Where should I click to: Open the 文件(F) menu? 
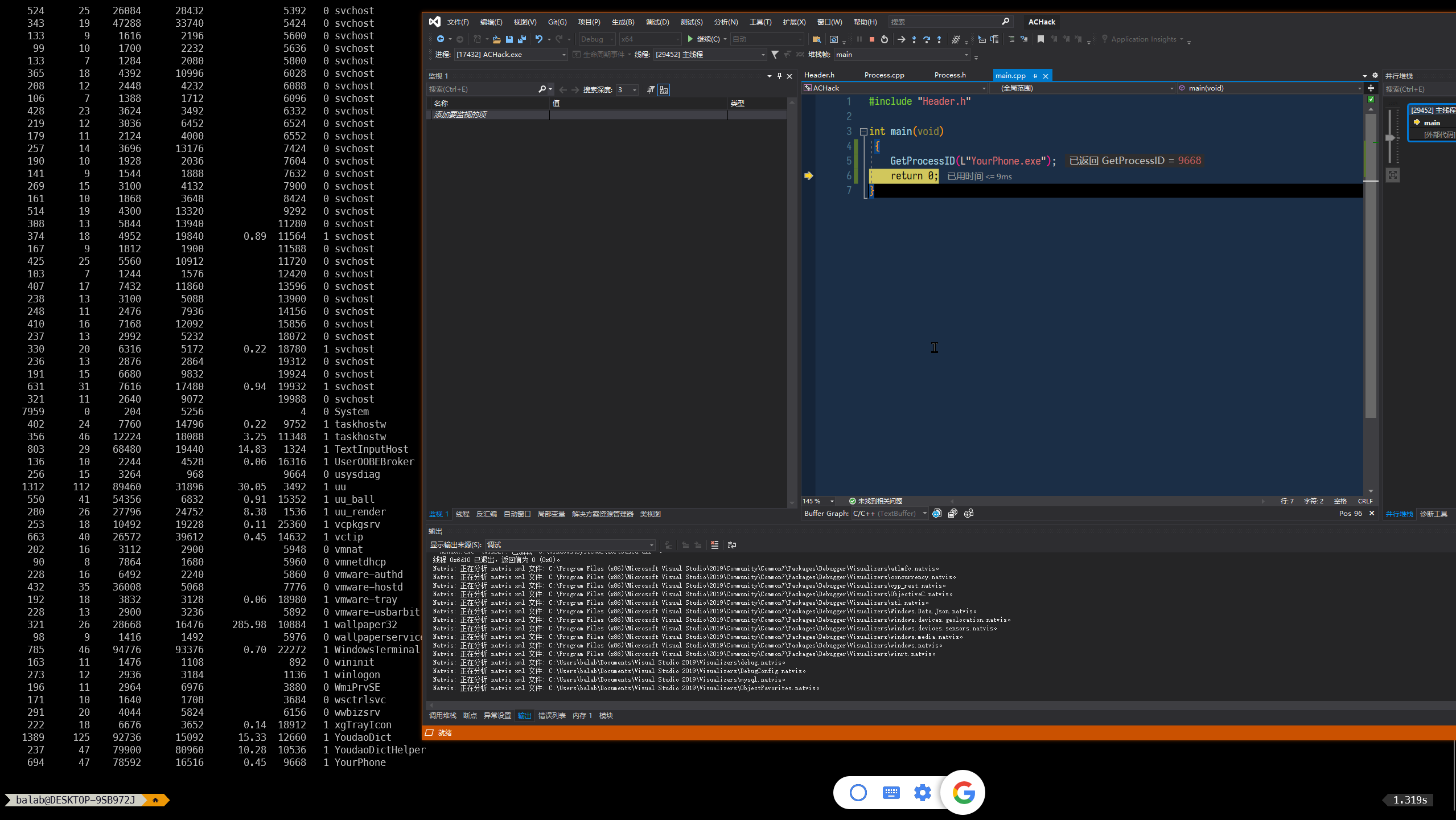click(458, 22)
